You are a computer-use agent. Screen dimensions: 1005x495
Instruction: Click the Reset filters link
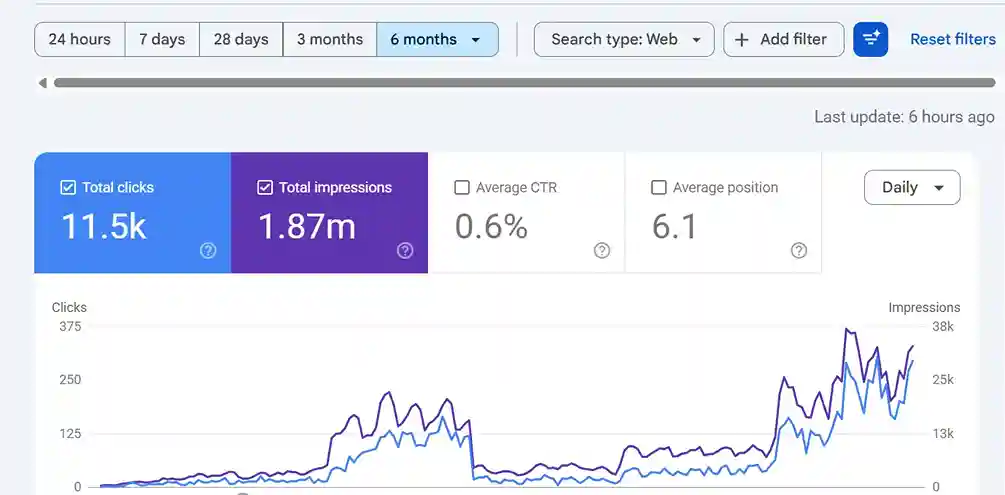[x=952, y=39]
